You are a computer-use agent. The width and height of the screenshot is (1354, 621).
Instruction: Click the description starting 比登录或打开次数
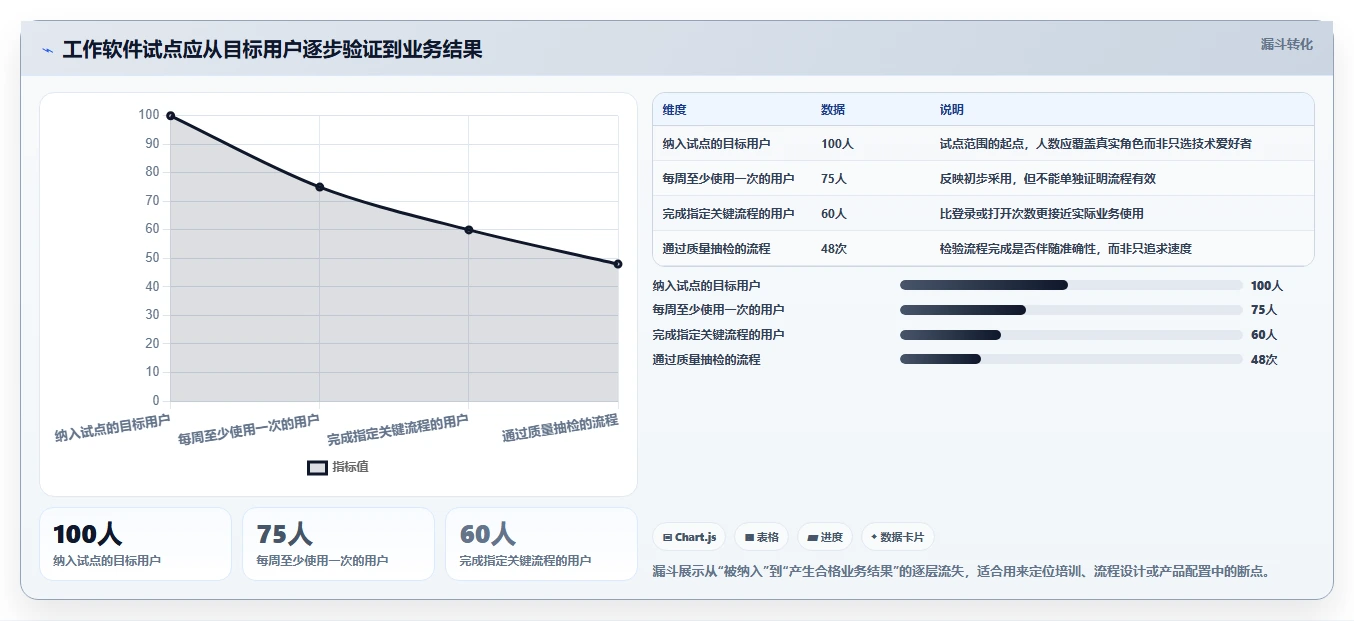click(x=1042, y=214)
